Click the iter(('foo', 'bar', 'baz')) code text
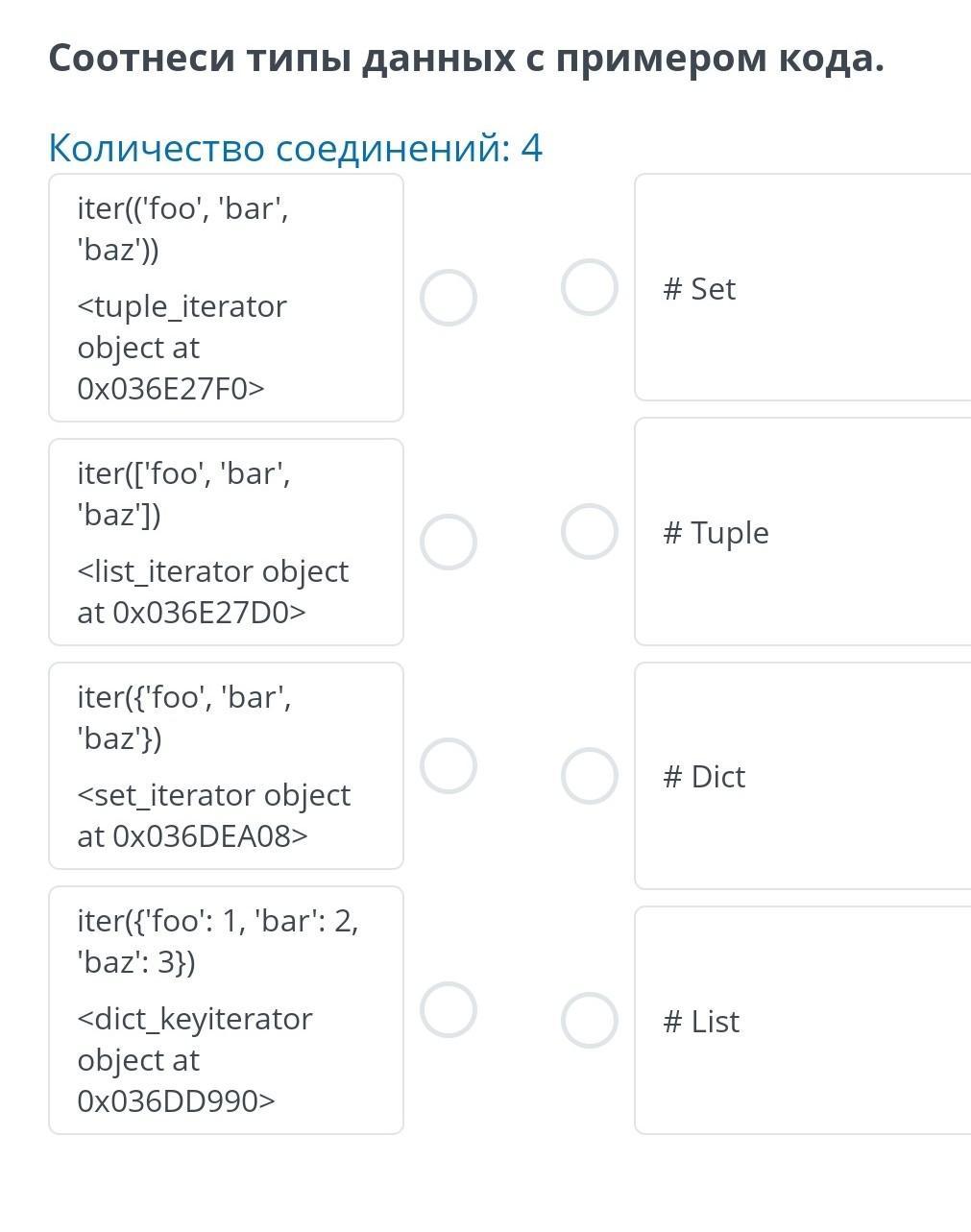 [x=182, y=229]
